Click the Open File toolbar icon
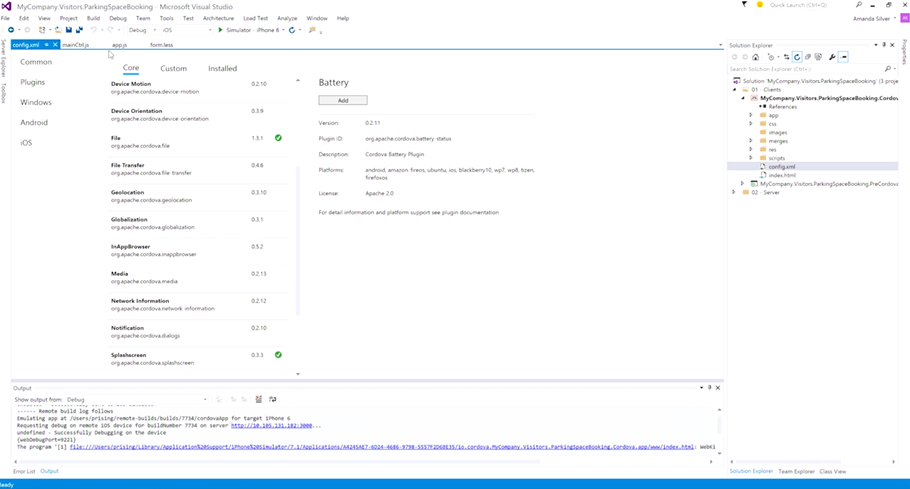The height and width of the screenshot is (489, 910). point(58,30)
